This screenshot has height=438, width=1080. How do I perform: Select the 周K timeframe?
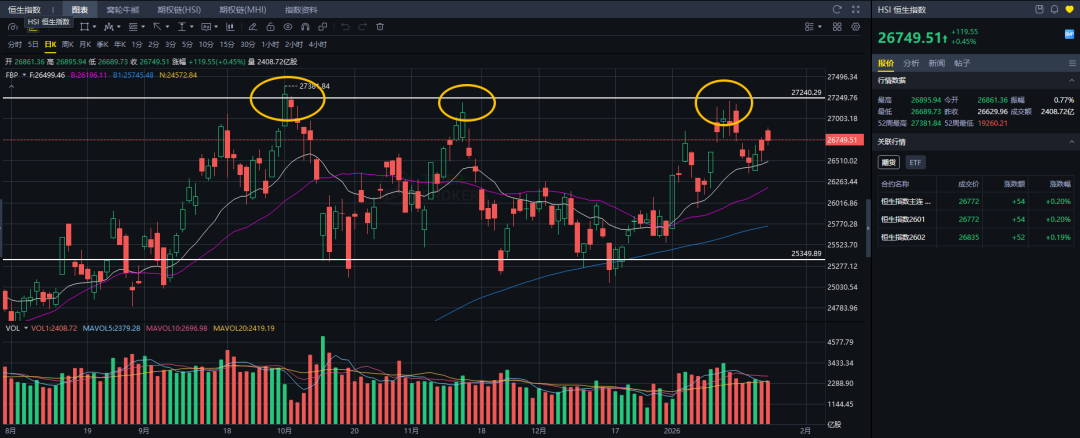point(68,44)
